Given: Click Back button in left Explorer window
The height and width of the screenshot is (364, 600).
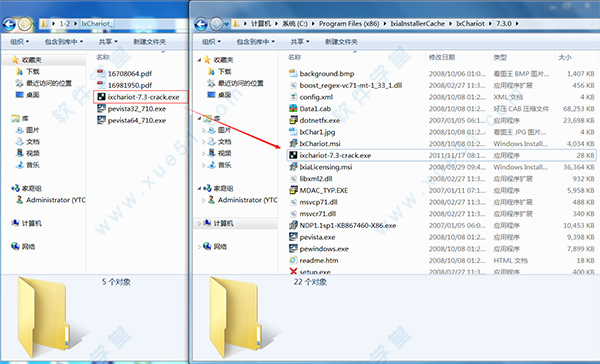Looking at the screenshot, I should (x=9, y=24).
